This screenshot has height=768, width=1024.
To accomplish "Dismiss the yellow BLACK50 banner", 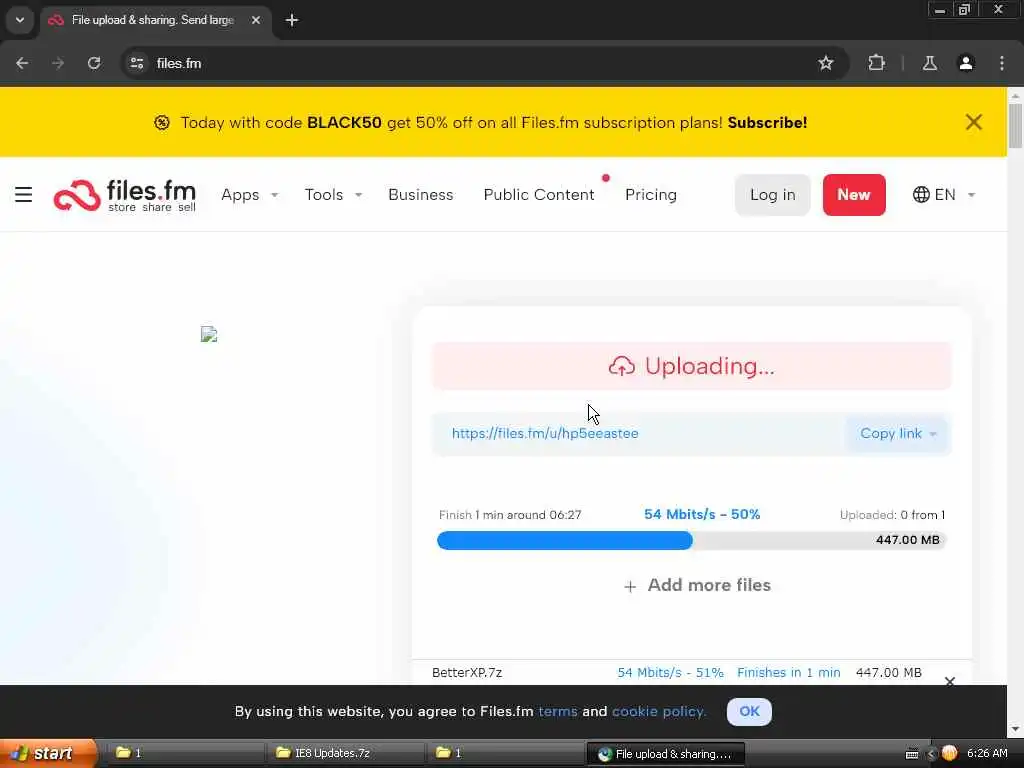I will tap(974, 122).
